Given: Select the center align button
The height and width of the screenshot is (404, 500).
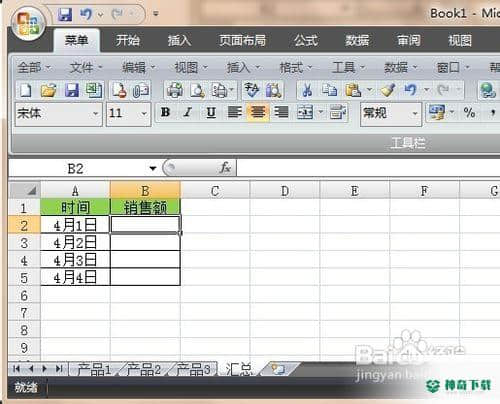Looking at the screenshot, I should [258, 113].
